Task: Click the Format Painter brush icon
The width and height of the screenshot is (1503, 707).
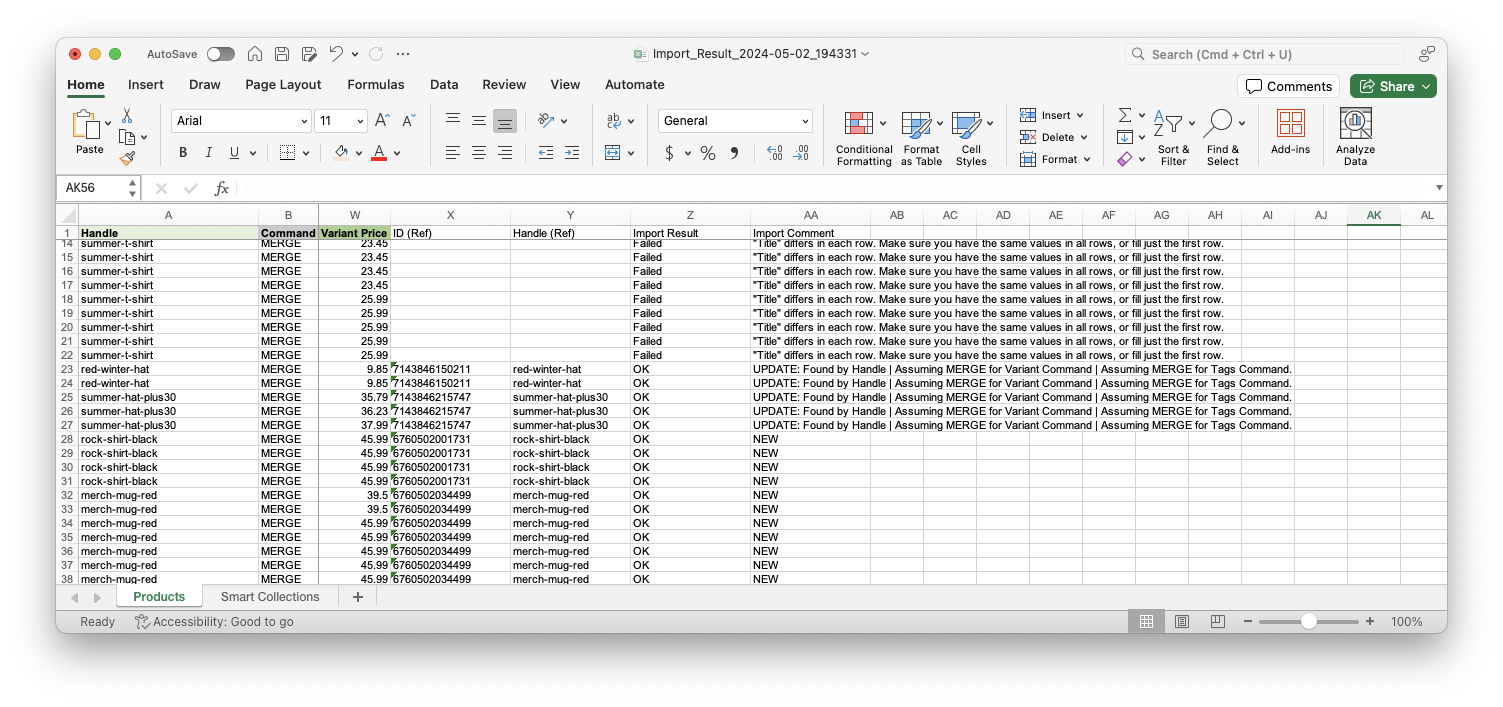Action: click(127, 158)
